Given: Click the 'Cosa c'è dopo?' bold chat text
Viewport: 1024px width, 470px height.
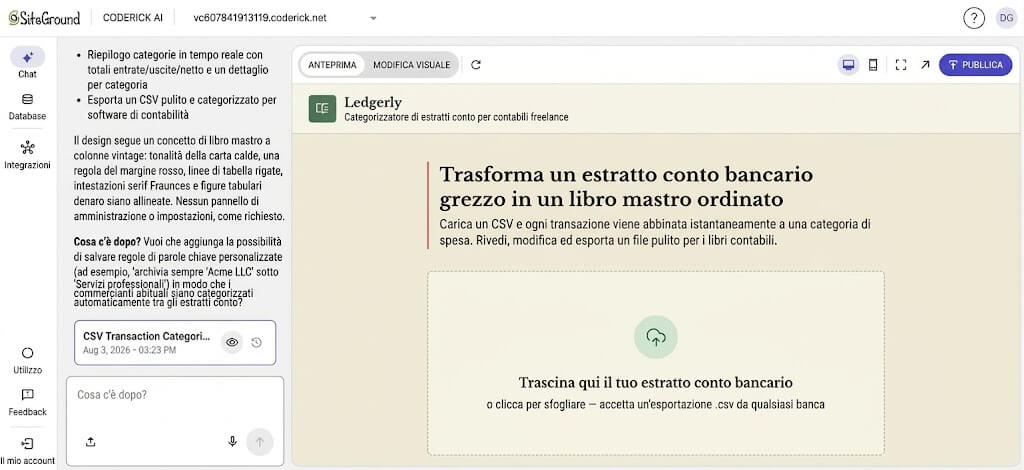Looking at the screenshot, I should click(x=108, y=242).
